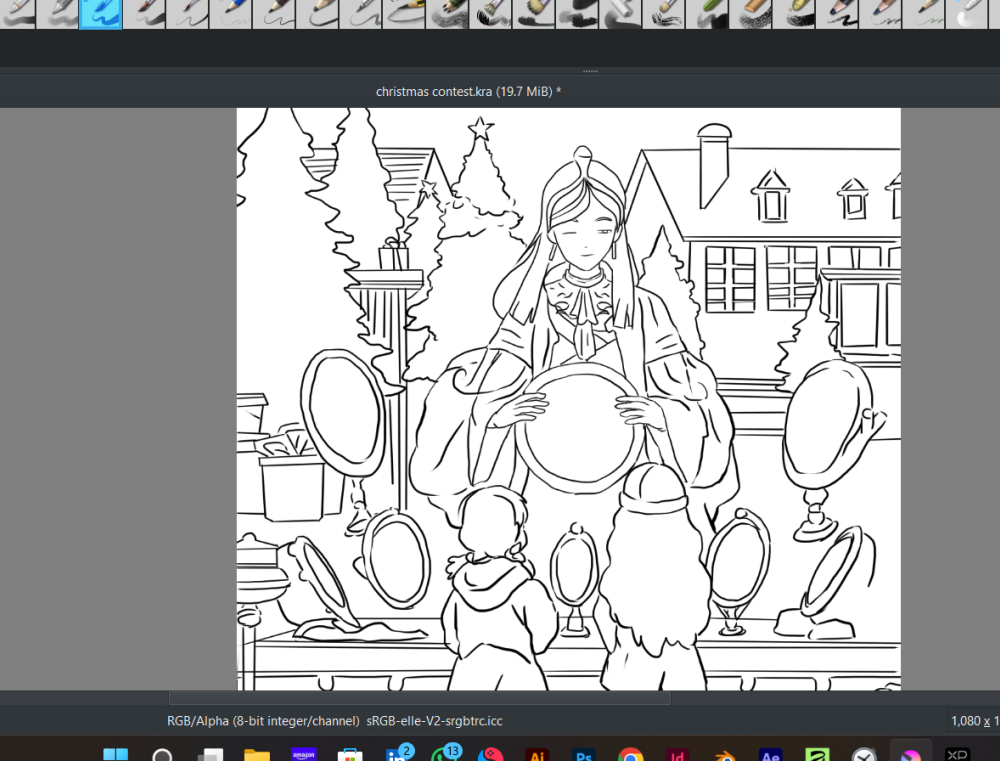Pick the blue pencil brush preset
The height and width of the screenshot is (761, 1000).
(x=230, y=13)
